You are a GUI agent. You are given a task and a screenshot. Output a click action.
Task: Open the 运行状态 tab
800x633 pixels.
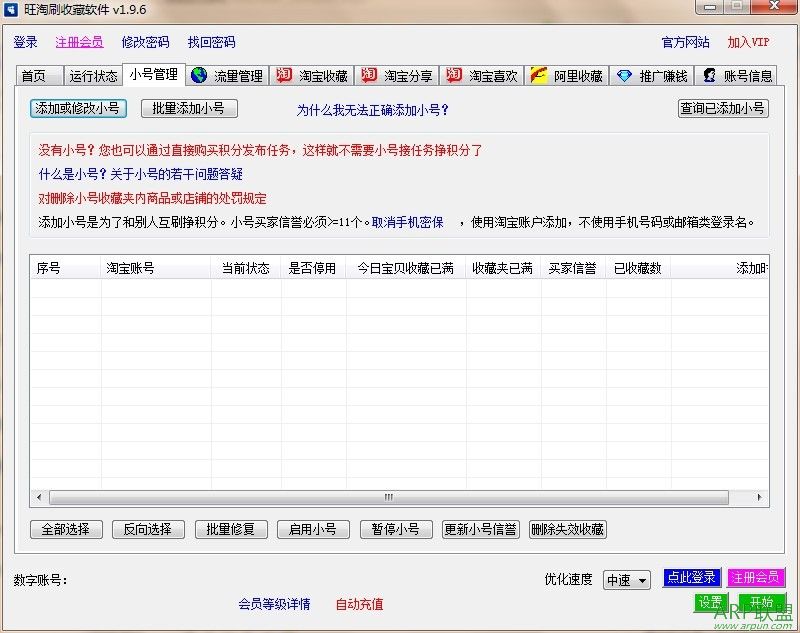(93, 74)
